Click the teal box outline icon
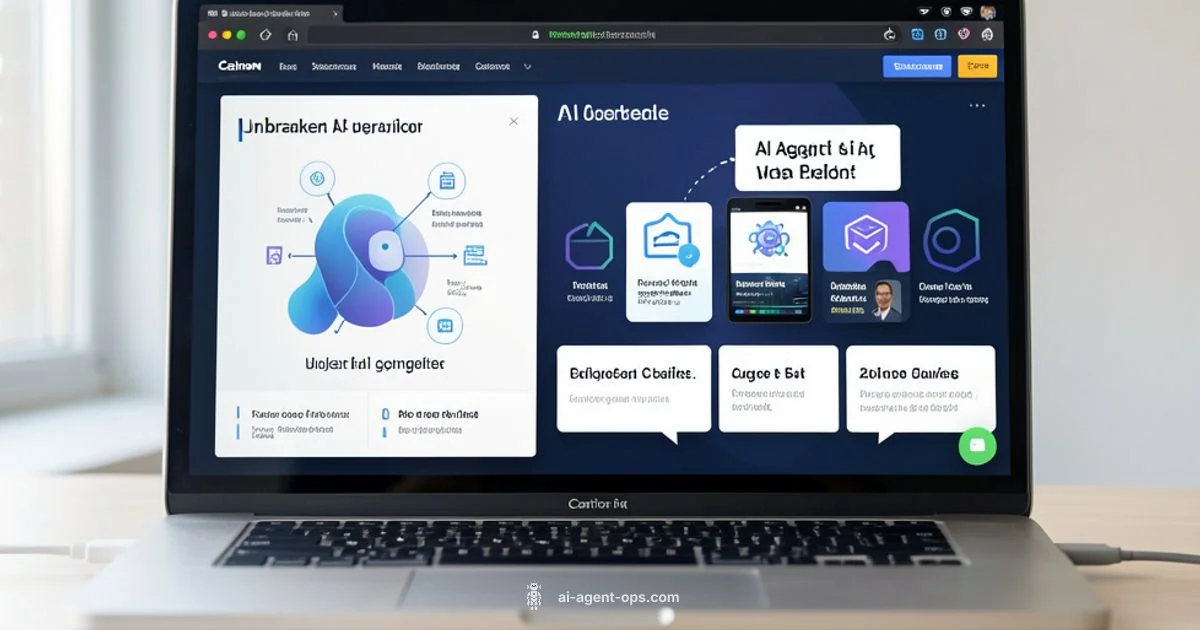 (588, 247)
